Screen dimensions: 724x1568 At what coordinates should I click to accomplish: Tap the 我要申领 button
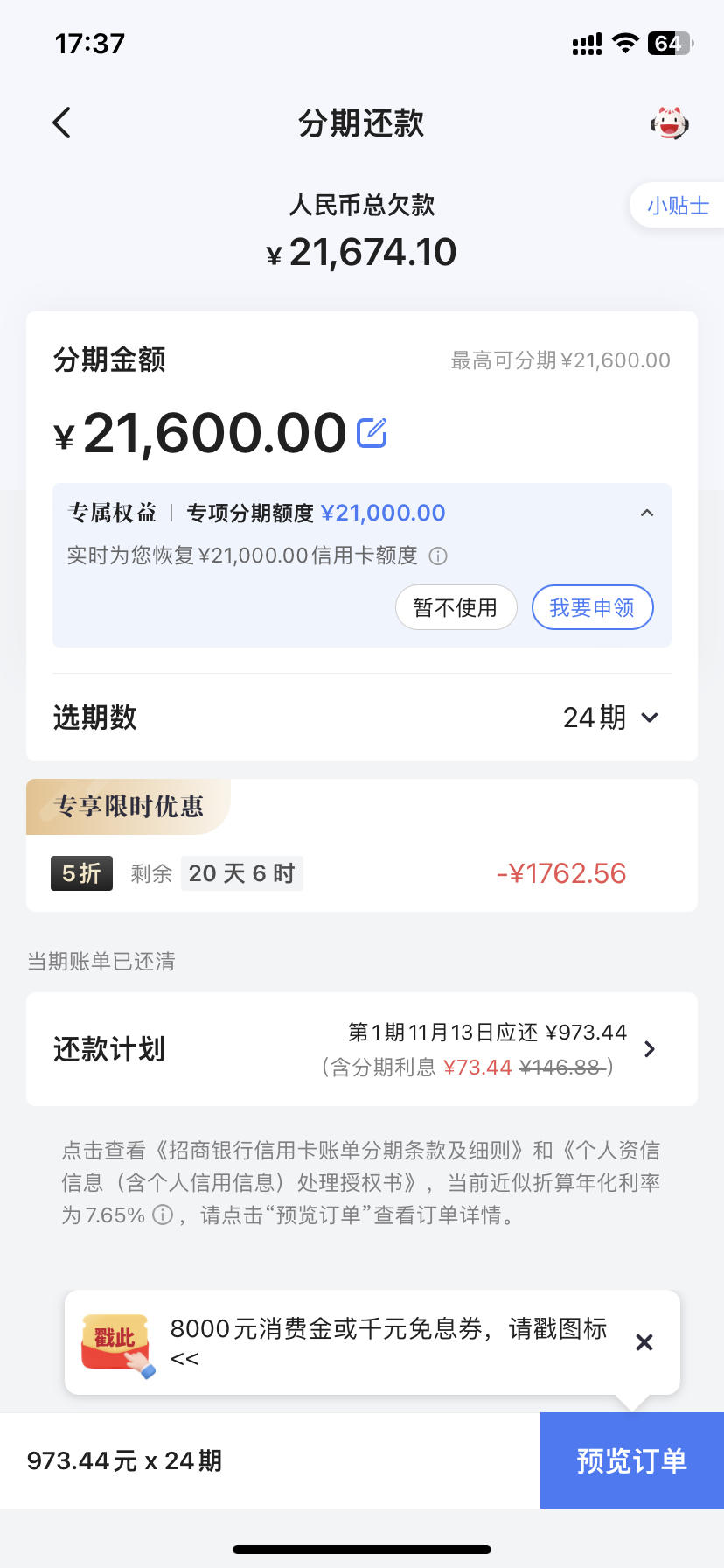coord(592,607)
